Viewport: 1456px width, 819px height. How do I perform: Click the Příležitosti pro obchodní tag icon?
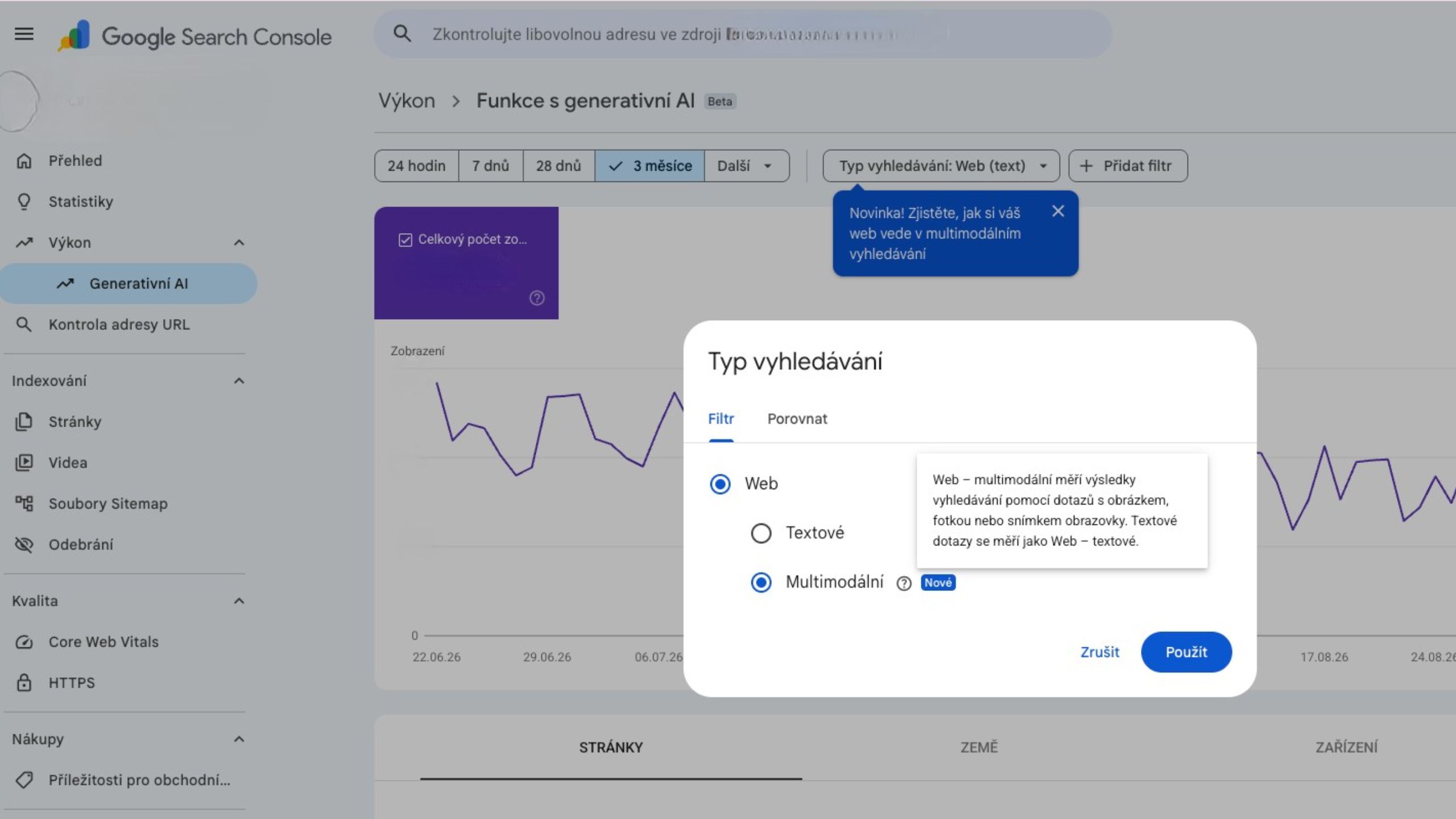tap(24, 780)
